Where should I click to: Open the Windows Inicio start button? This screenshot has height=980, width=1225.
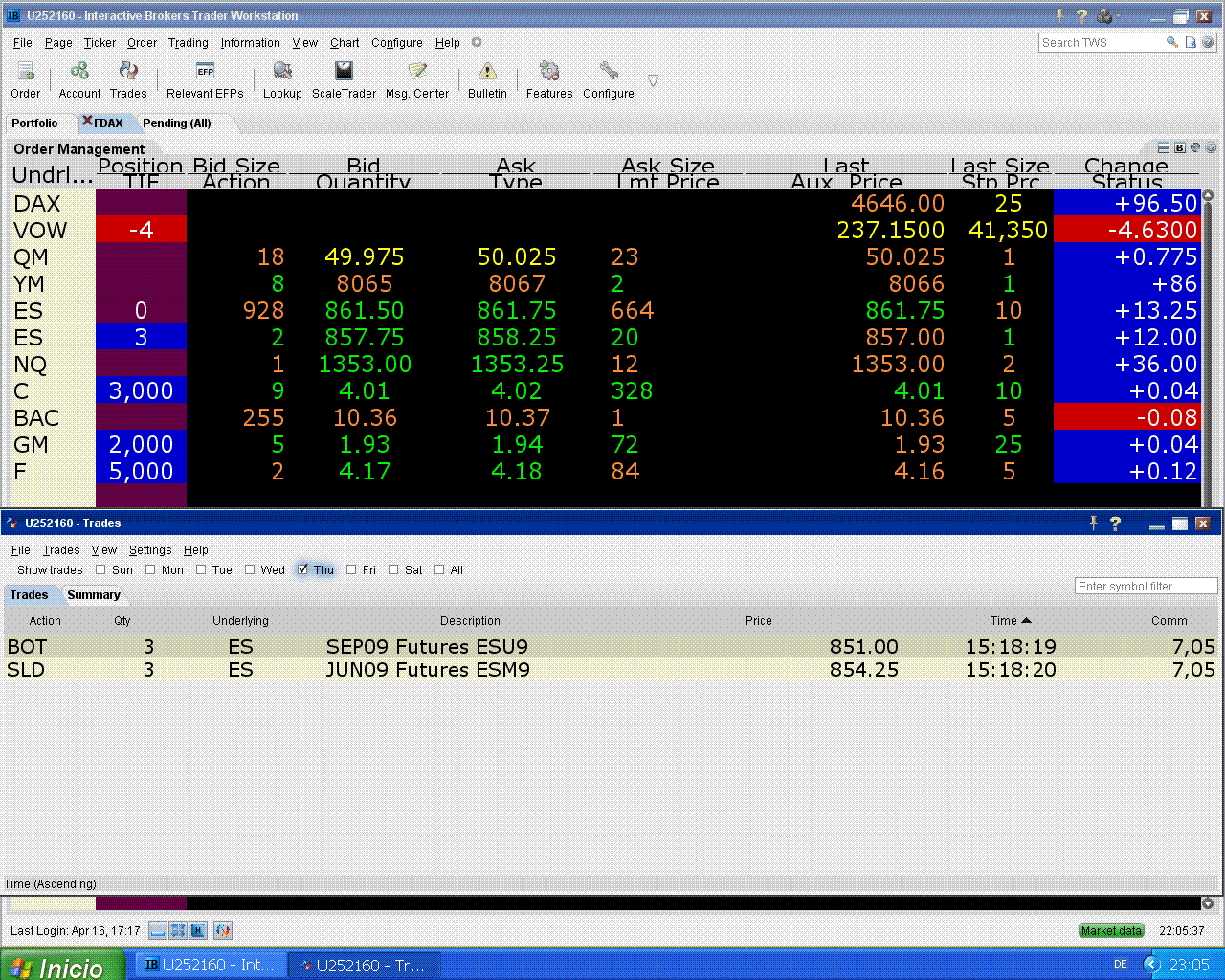coord(62,966)
